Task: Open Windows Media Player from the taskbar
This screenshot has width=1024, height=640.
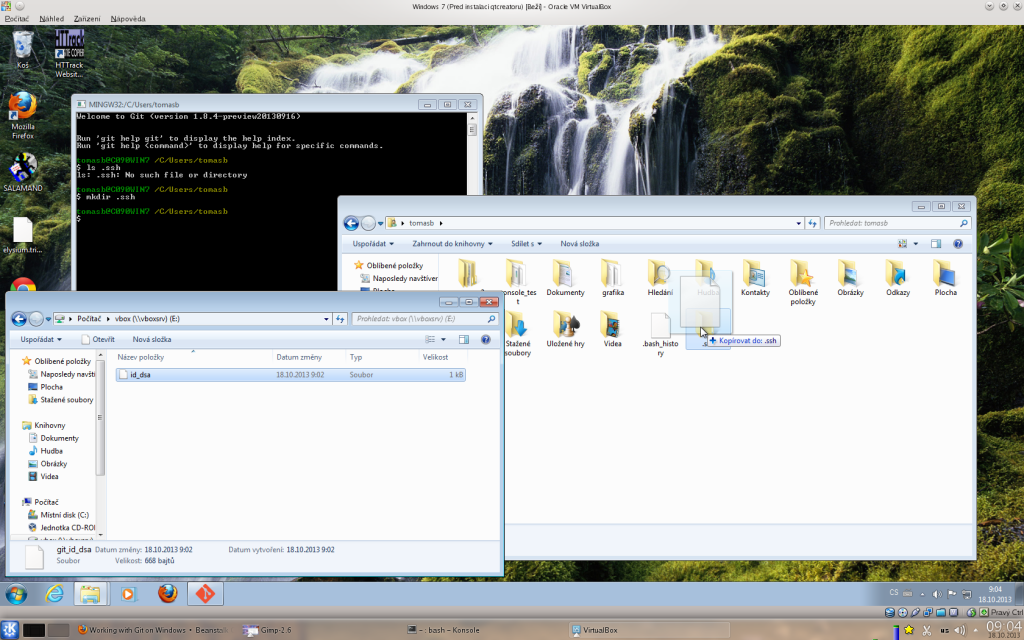Action: [129, 594]
